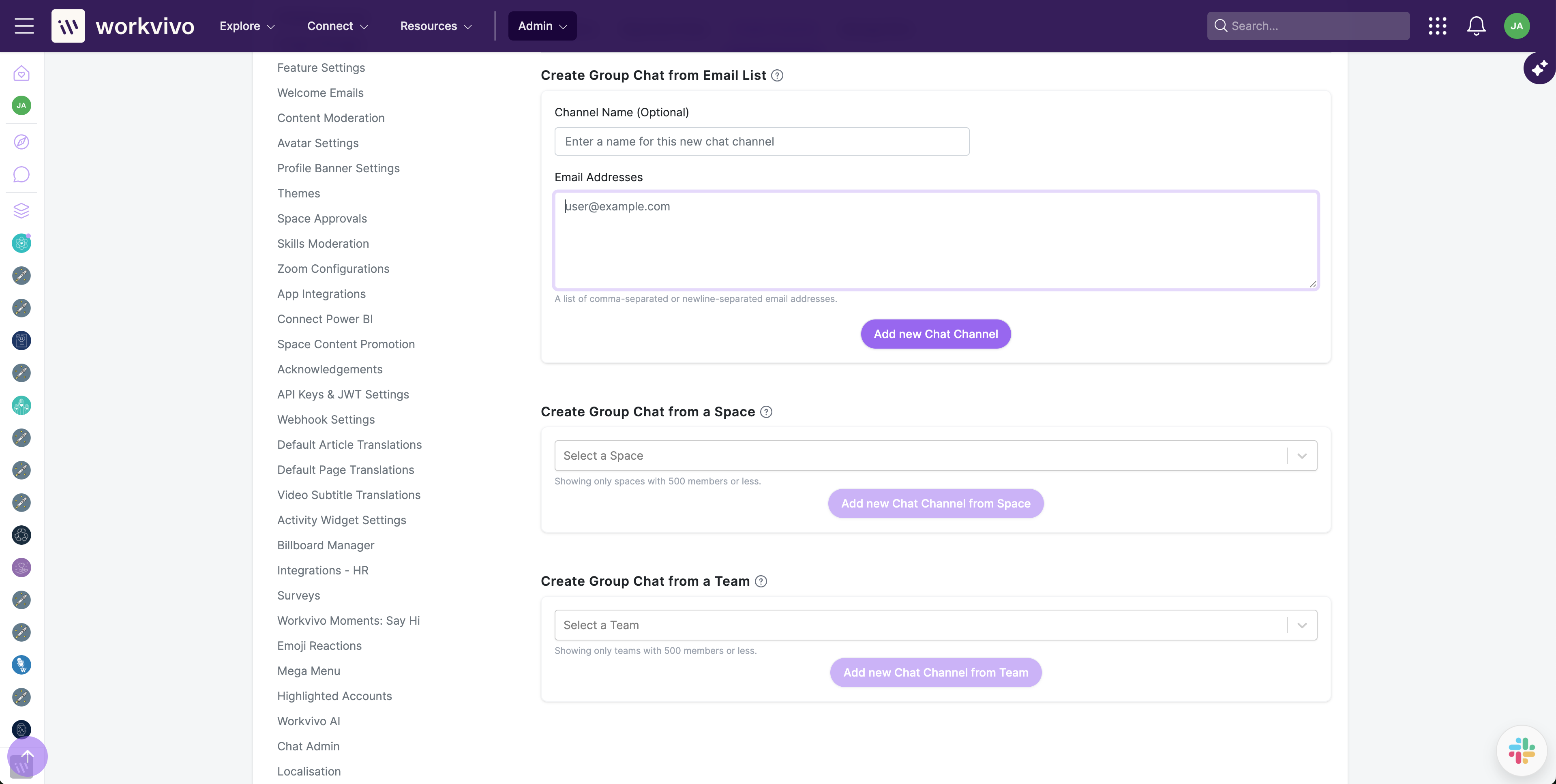Go to Chat Admin
This screenshot has width=1556, height=784.
click(x=308, y=747)
